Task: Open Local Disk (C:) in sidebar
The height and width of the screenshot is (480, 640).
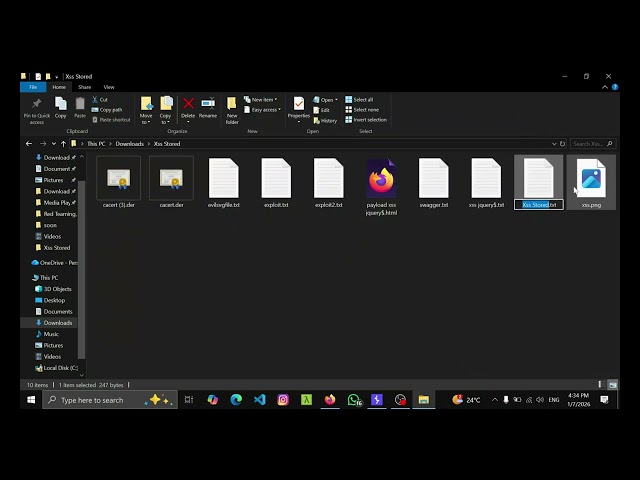Action: click(x=56, y=368)
